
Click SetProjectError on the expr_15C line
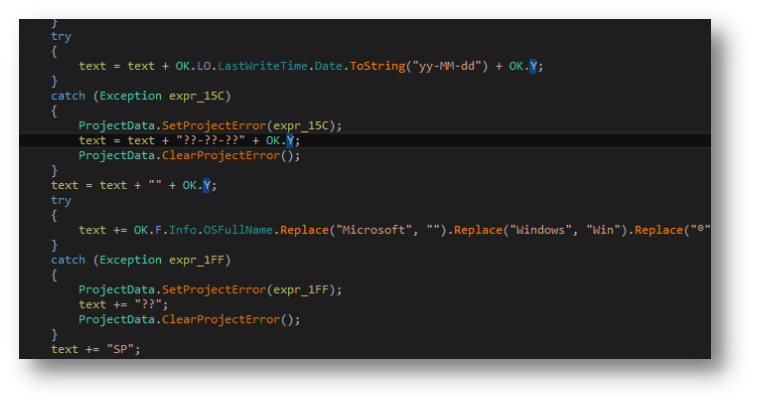214,126
